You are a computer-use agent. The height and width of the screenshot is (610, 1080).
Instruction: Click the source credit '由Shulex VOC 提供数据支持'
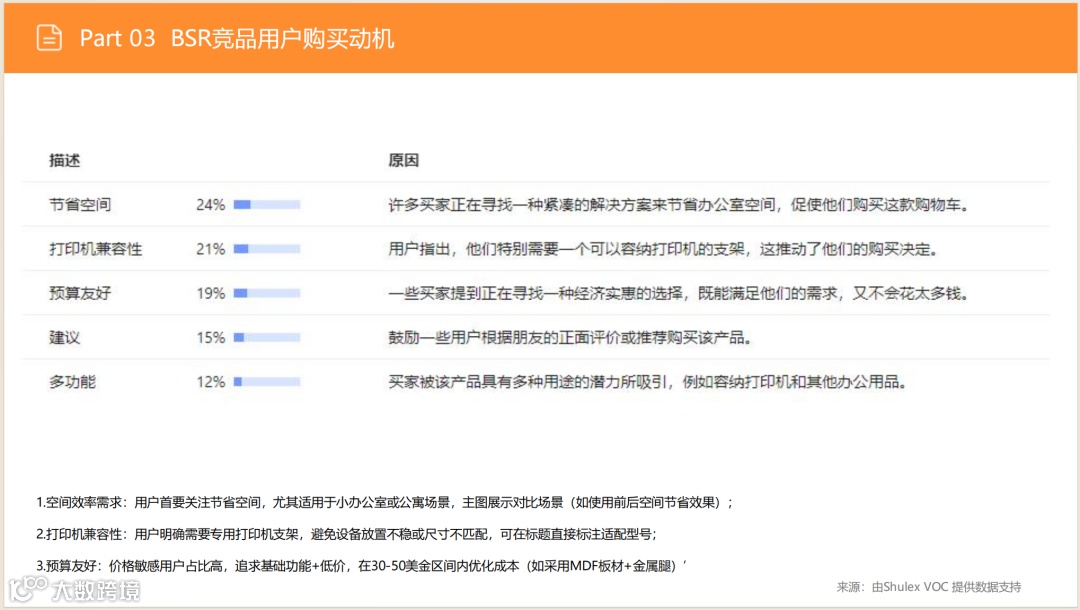[x=946, y=587]
